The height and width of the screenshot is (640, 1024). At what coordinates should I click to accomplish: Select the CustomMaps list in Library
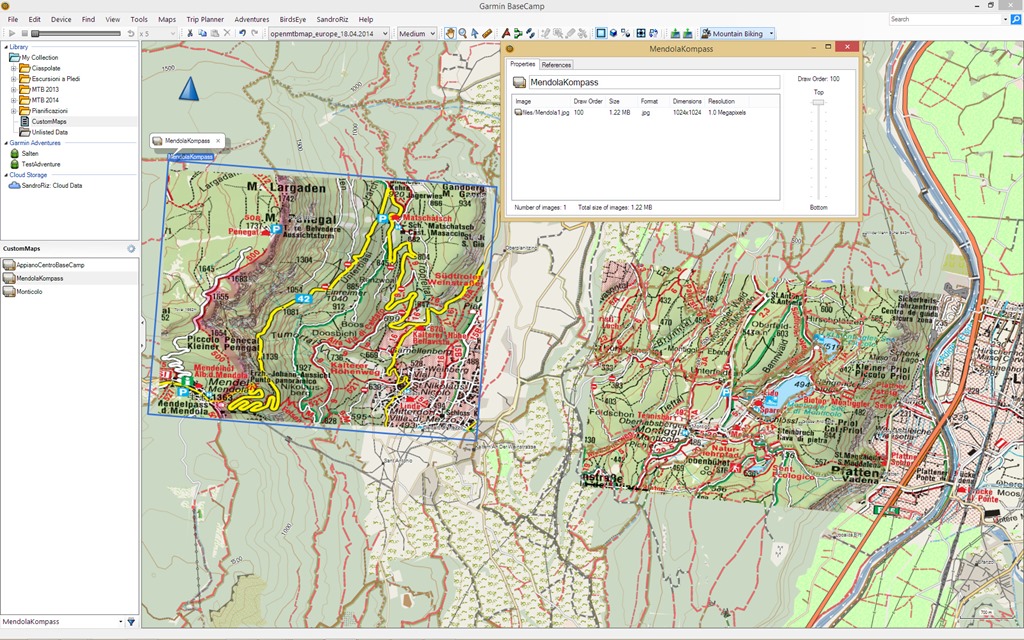pyautogui.click(x=49, y=121)
